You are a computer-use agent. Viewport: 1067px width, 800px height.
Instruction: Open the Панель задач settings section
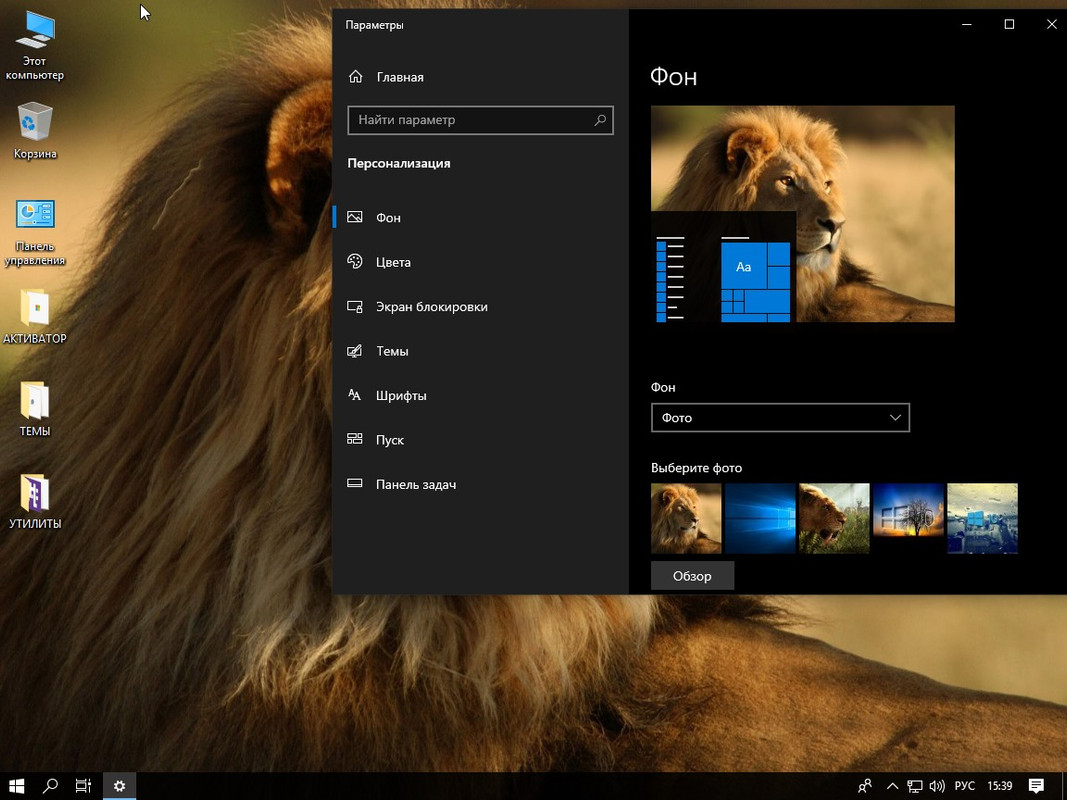click(x=481, y=484)
